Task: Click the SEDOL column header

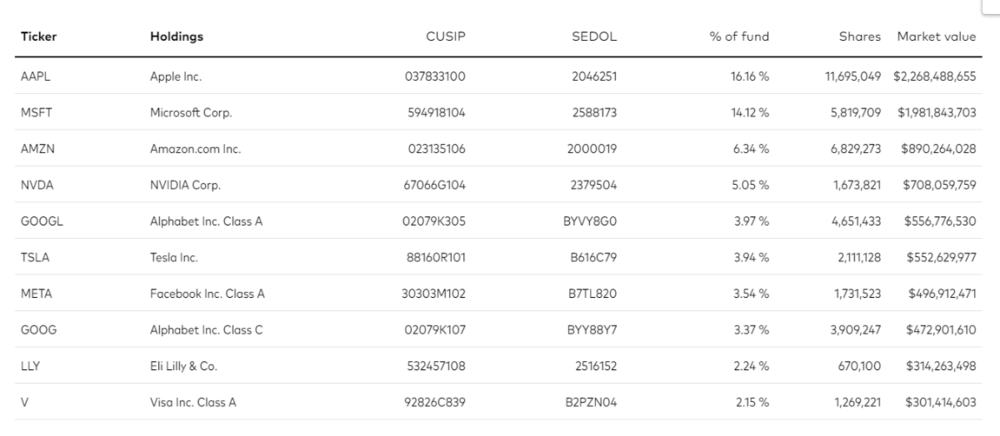Action: pos(594,36)
